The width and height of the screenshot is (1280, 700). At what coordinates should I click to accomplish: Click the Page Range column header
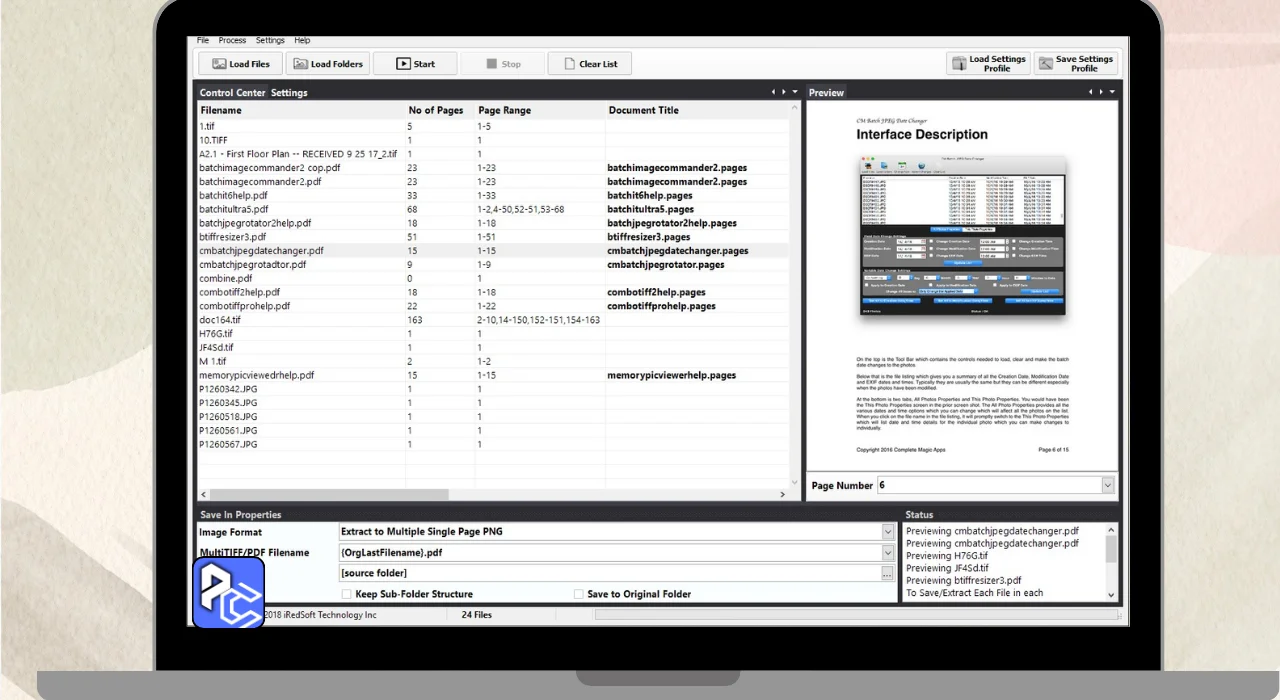tap(540, 110)
